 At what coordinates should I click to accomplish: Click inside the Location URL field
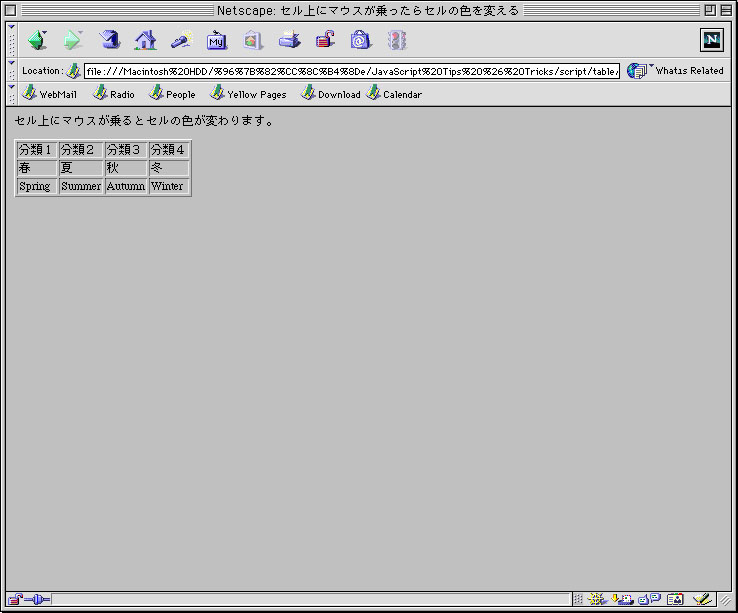352,71
